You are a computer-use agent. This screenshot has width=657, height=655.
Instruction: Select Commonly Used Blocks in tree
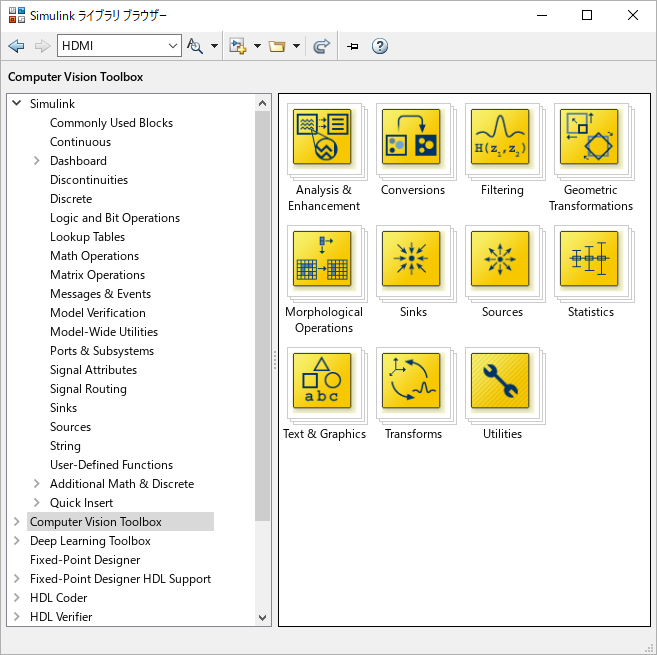(x=111, y=123)
